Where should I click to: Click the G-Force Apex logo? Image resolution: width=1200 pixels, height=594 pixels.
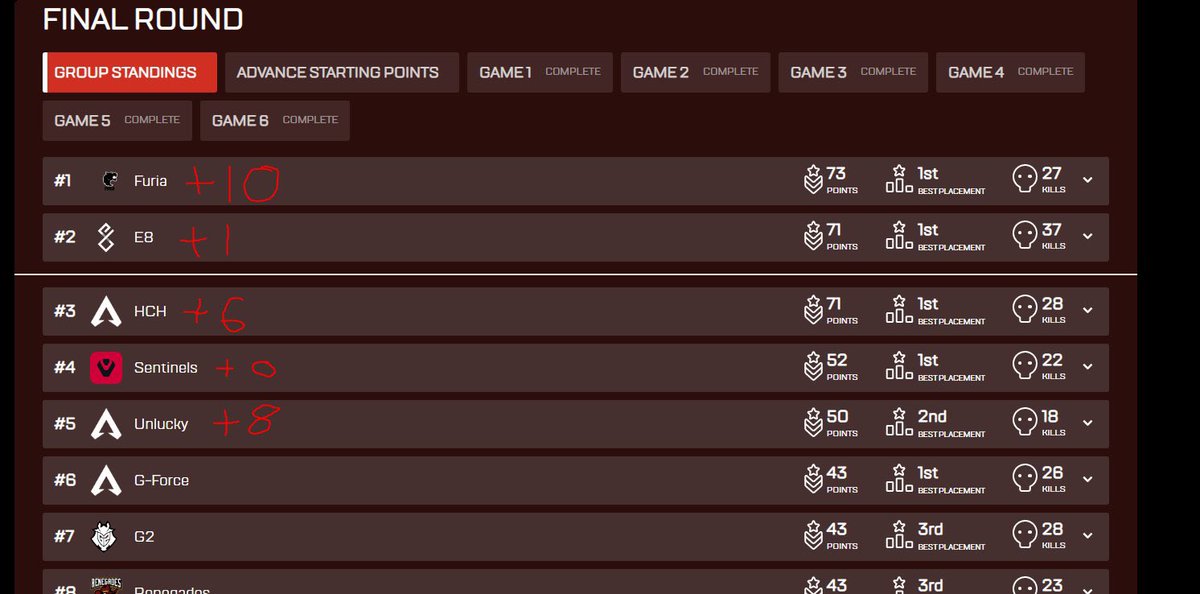point(107,480)
